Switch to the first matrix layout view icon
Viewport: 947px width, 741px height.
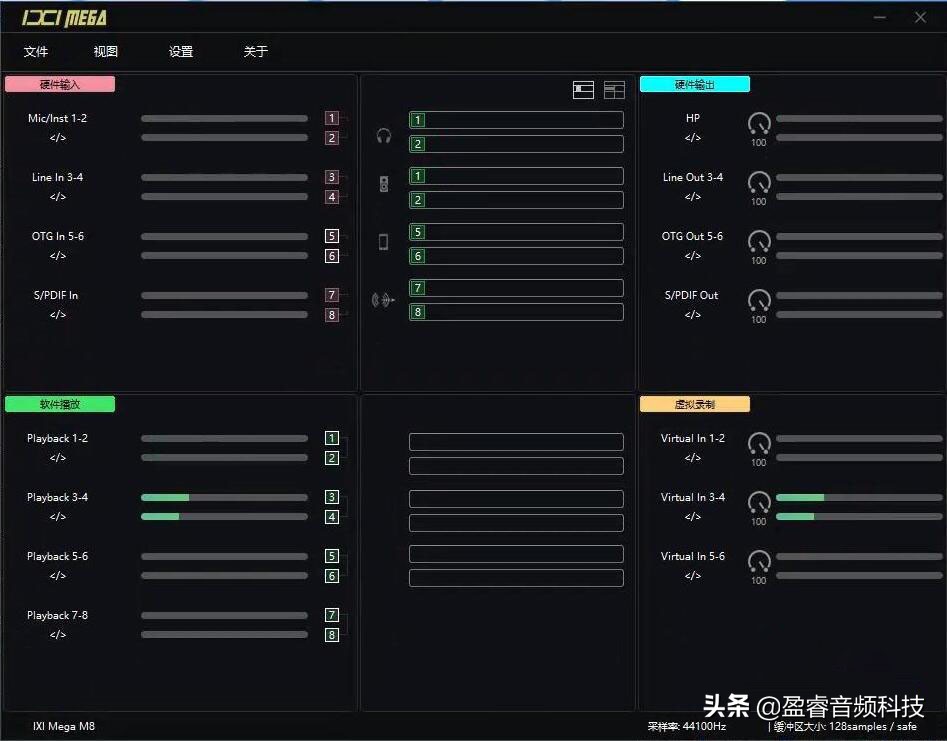[583, 89]
